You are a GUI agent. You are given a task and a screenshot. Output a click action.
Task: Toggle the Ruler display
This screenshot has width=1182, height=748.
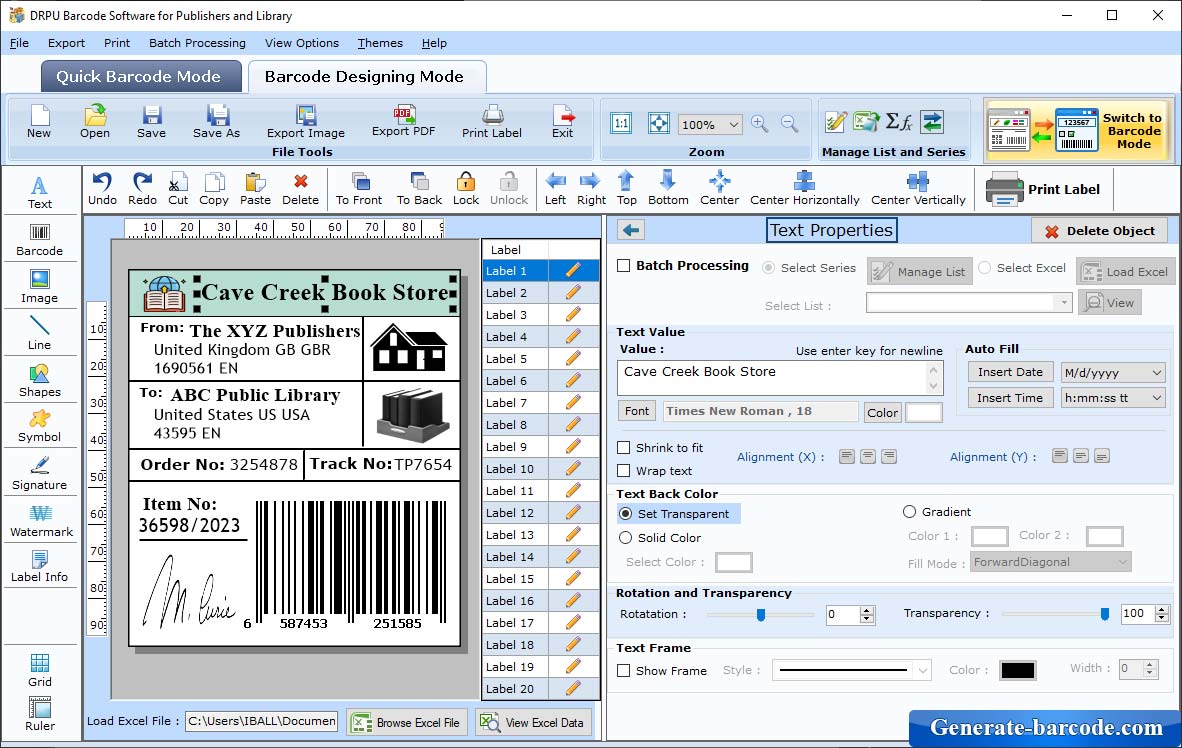39,714
